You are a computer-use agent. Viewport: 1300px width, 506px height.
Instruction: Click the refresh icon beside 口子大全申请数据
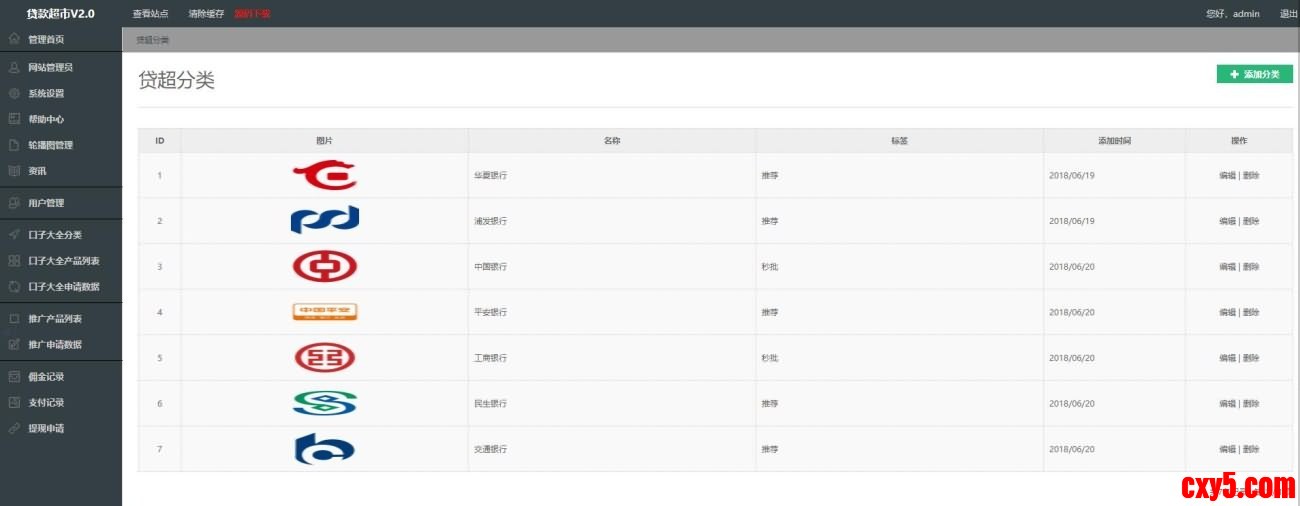14,287
